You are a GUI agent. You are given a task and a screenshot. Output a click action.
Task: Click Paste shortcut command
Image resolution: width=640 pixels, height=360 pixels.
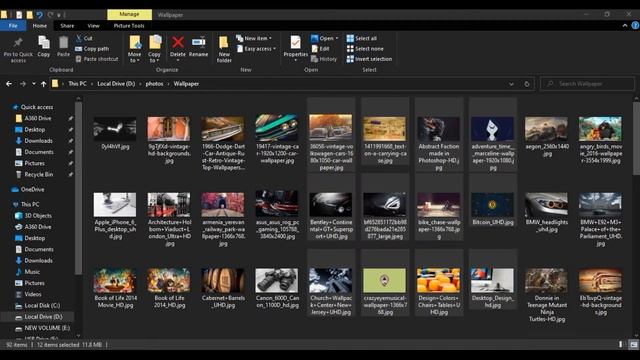point(97,59)
